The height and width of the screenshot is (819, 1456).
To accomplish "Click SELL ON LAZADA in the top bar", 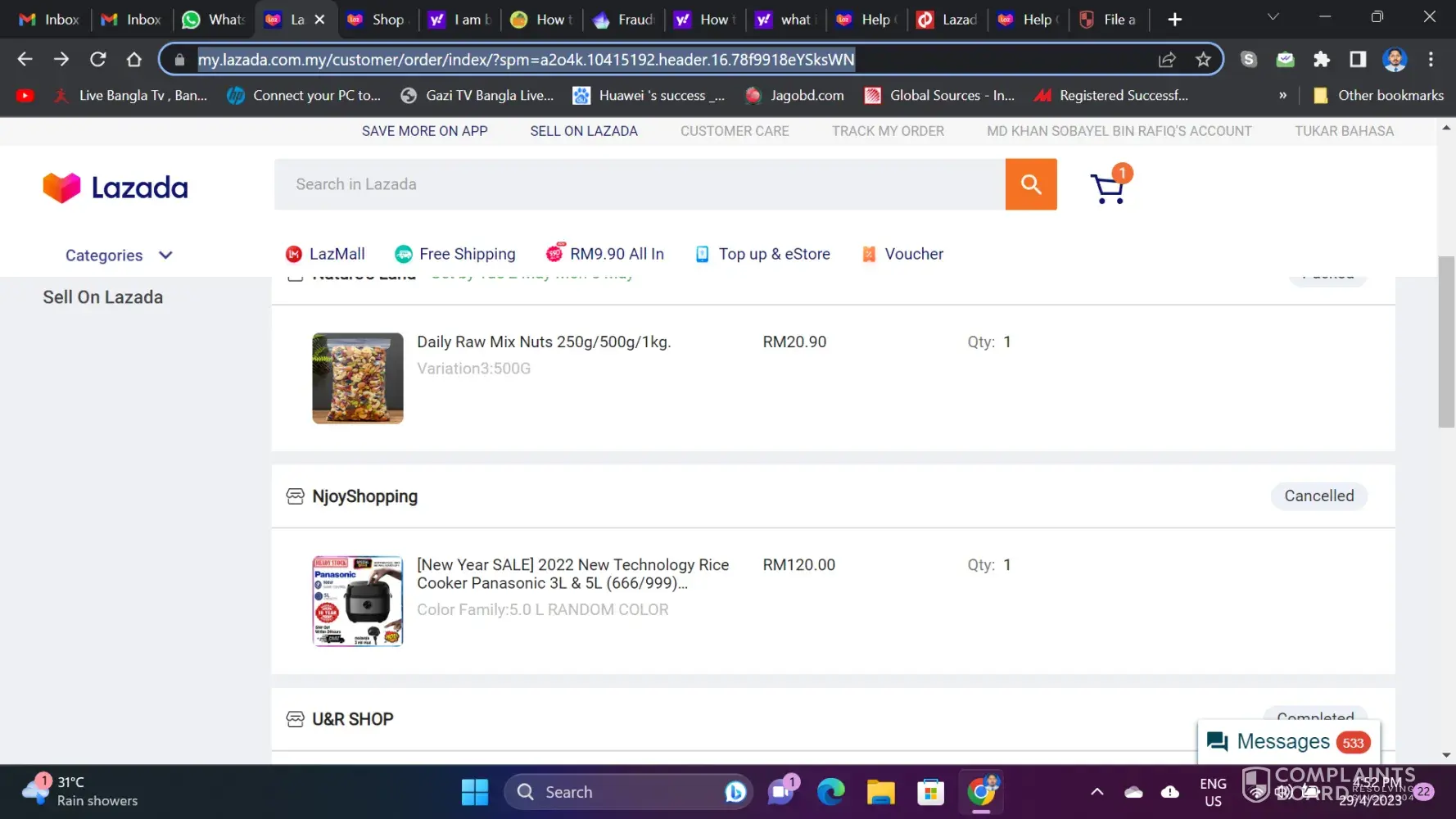I will pos(584,131).
